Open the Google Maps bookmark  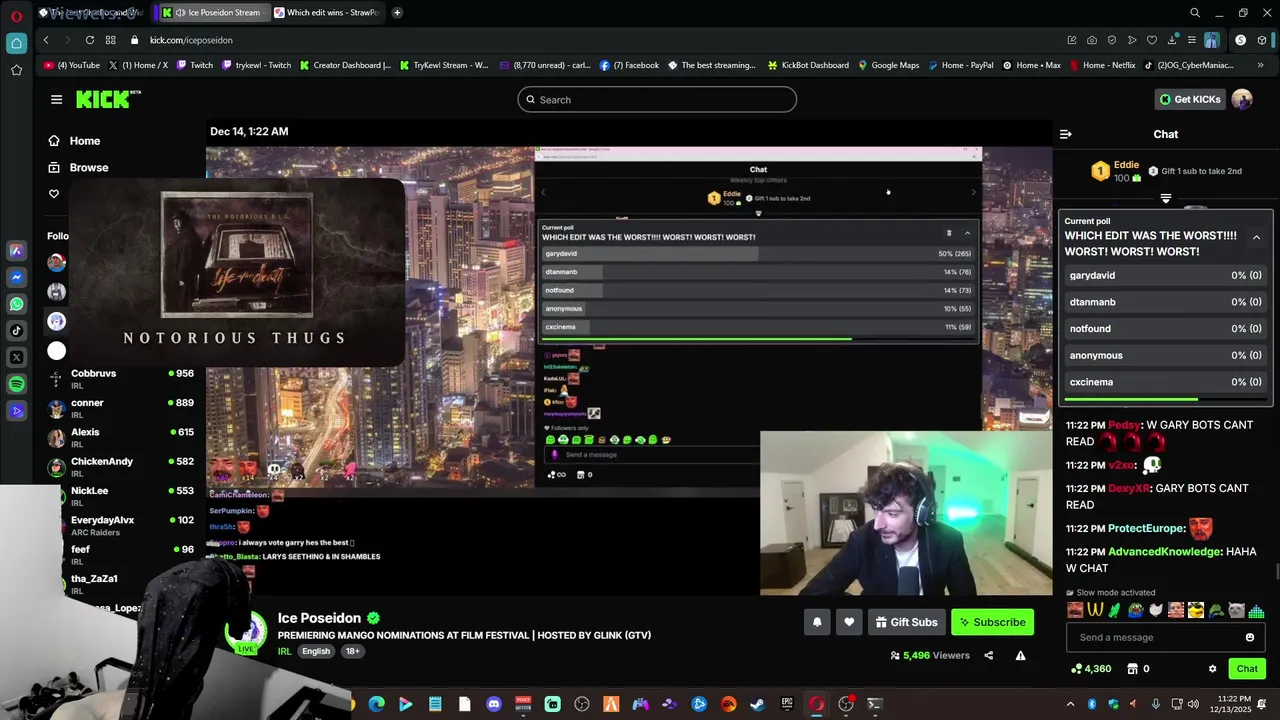(888, 65)
